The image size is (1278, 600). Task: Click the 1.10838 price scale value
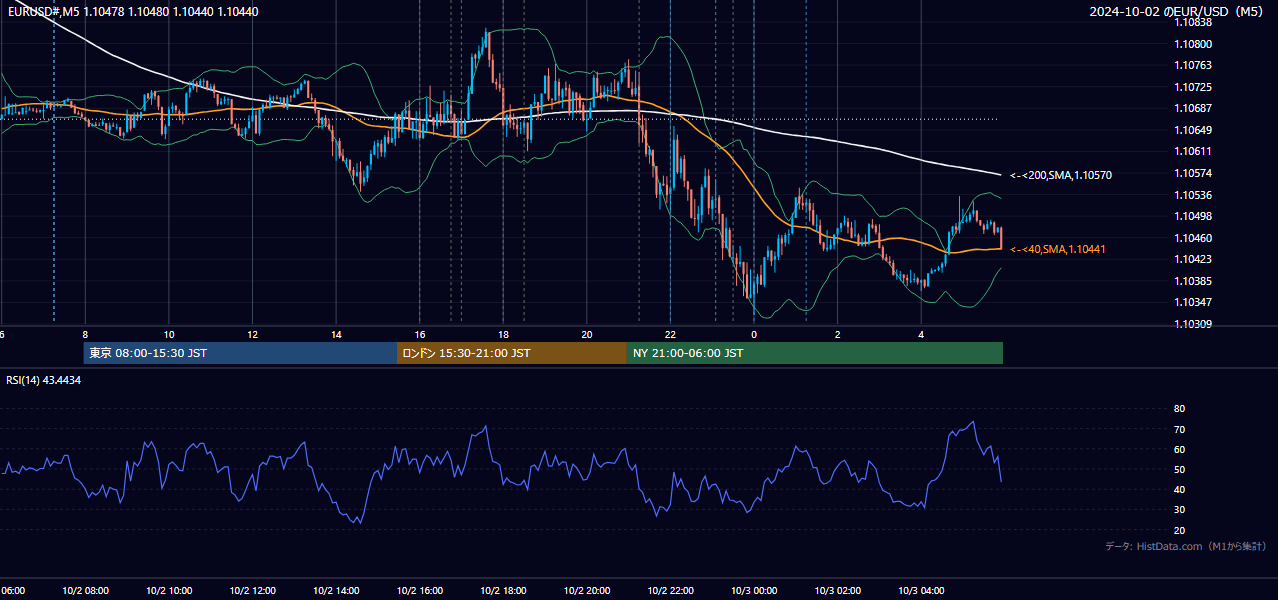1192,22
